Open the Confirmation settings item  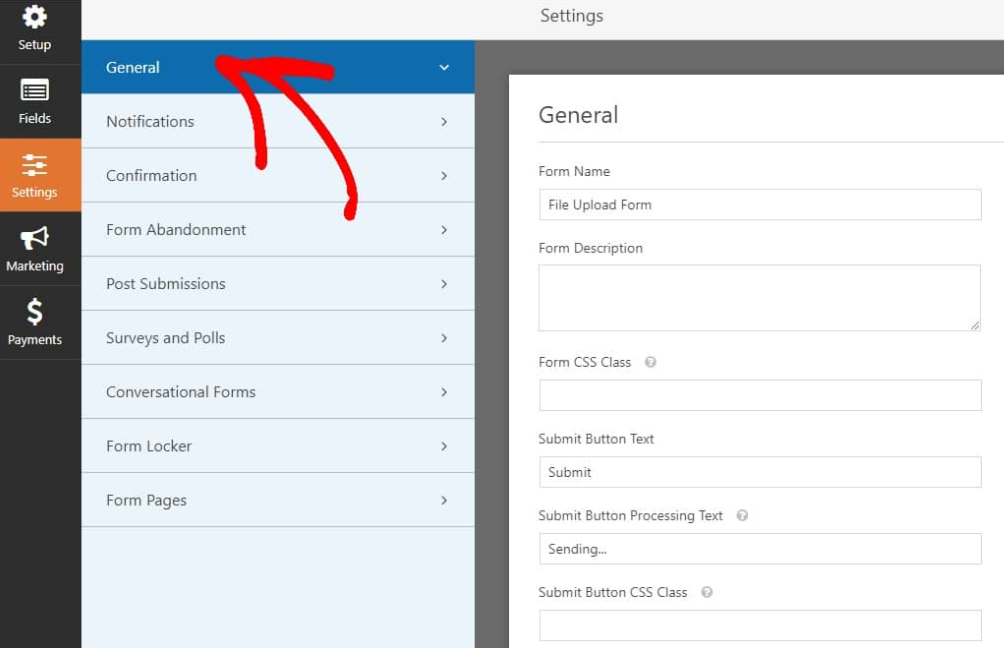278,175
